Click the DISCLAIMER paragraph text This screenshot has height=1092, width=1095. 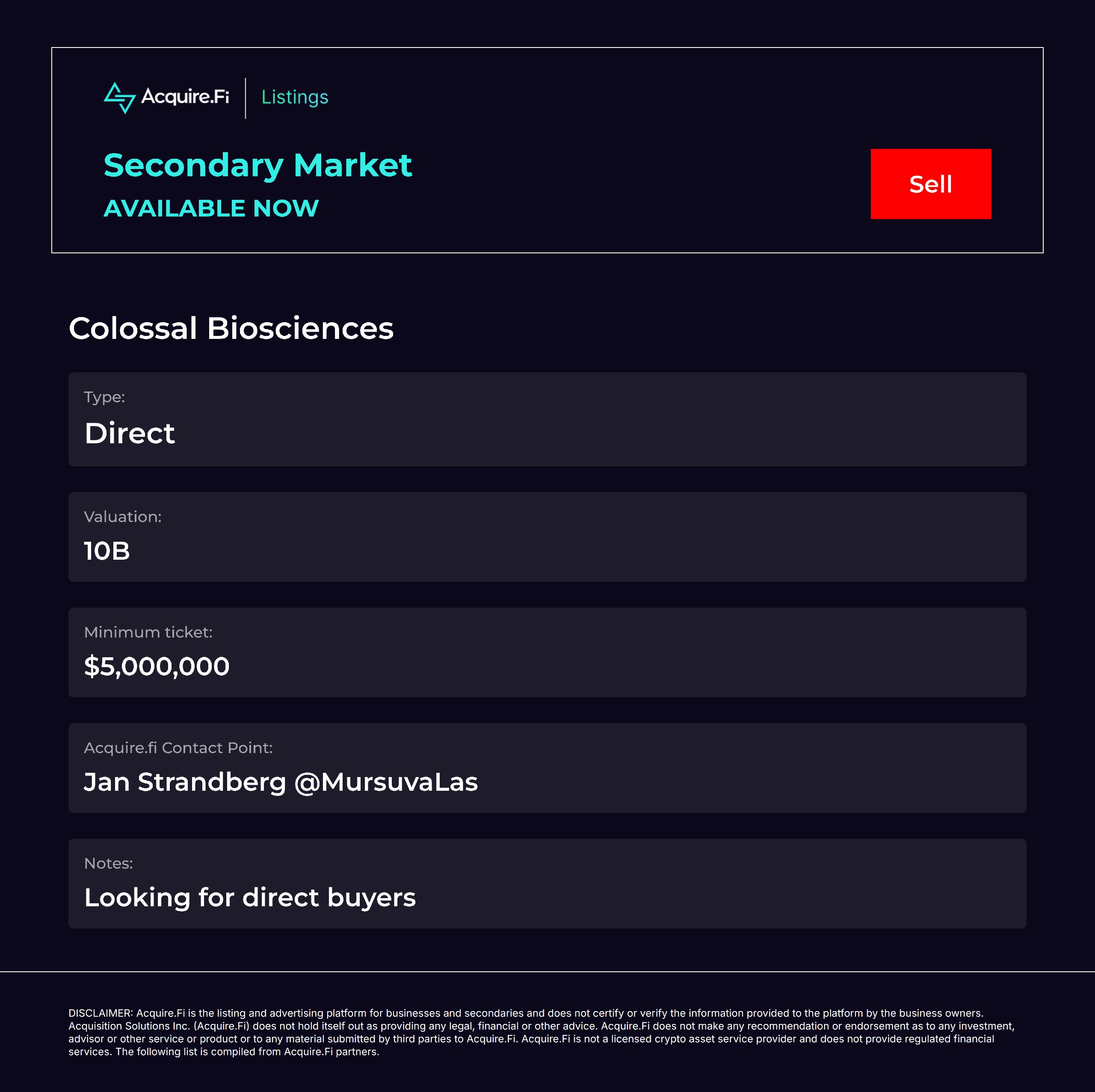click(541, 1032)
